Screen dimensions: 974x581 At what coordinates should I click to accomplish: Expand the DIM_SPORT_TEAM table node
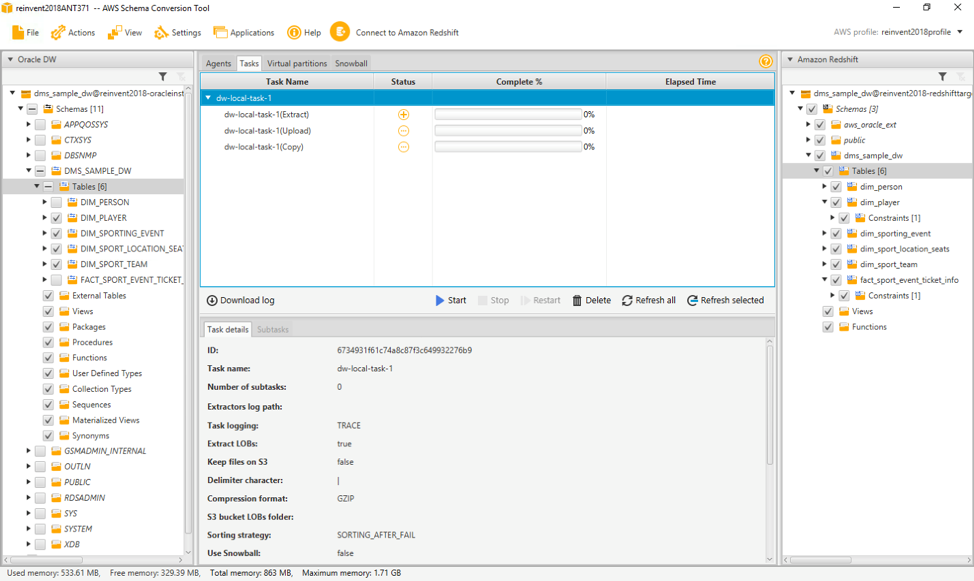[x=44, y=264]
